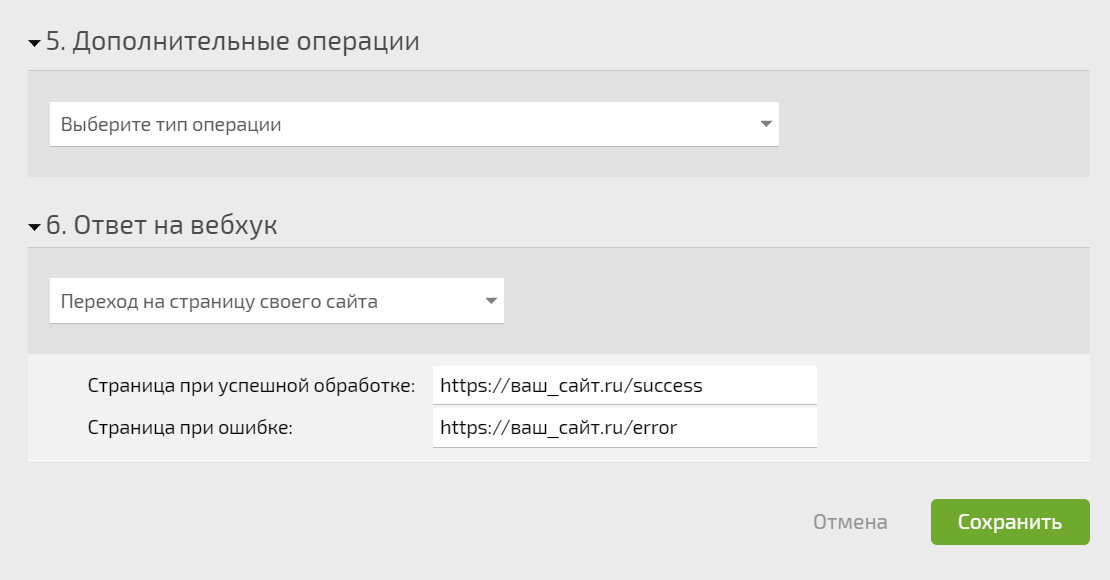1110x580 pixels.
Task: Collapse section 5 Дополнительные операции arrow
Action: pos(34,44)
